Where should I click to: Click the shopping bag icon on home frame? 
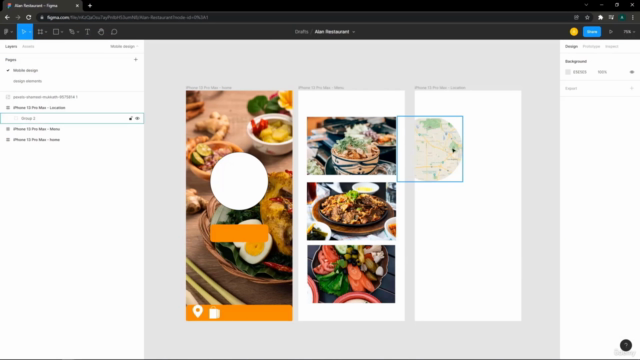pyautogui.click(x=215, y=312)
